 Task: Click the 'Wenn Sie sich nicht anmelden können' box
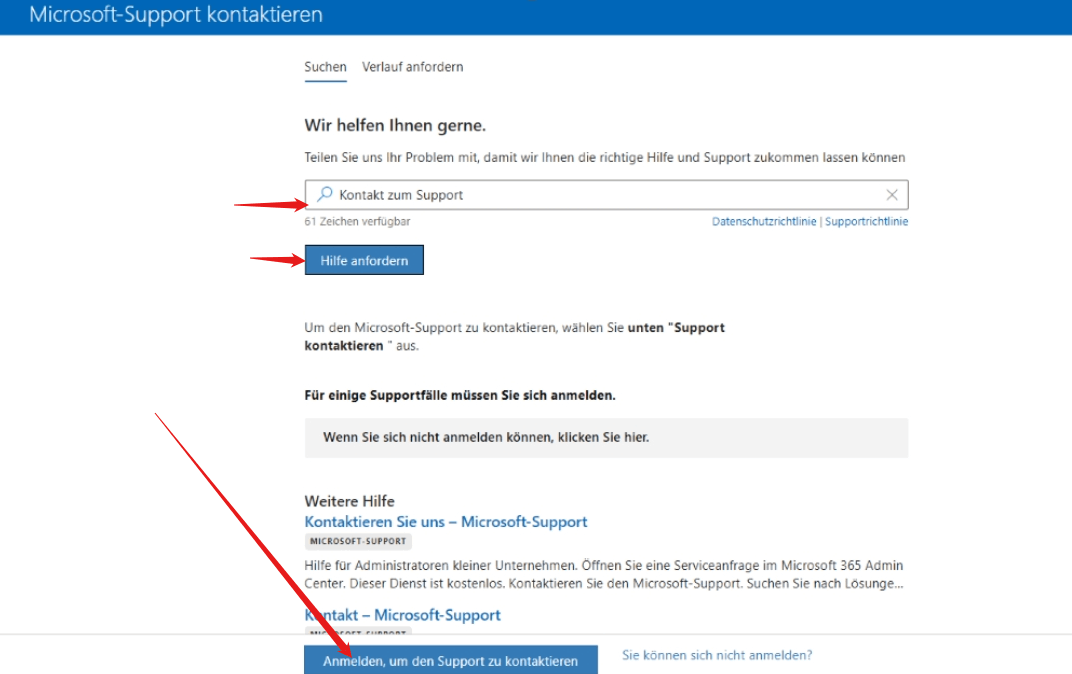[606, 437]
